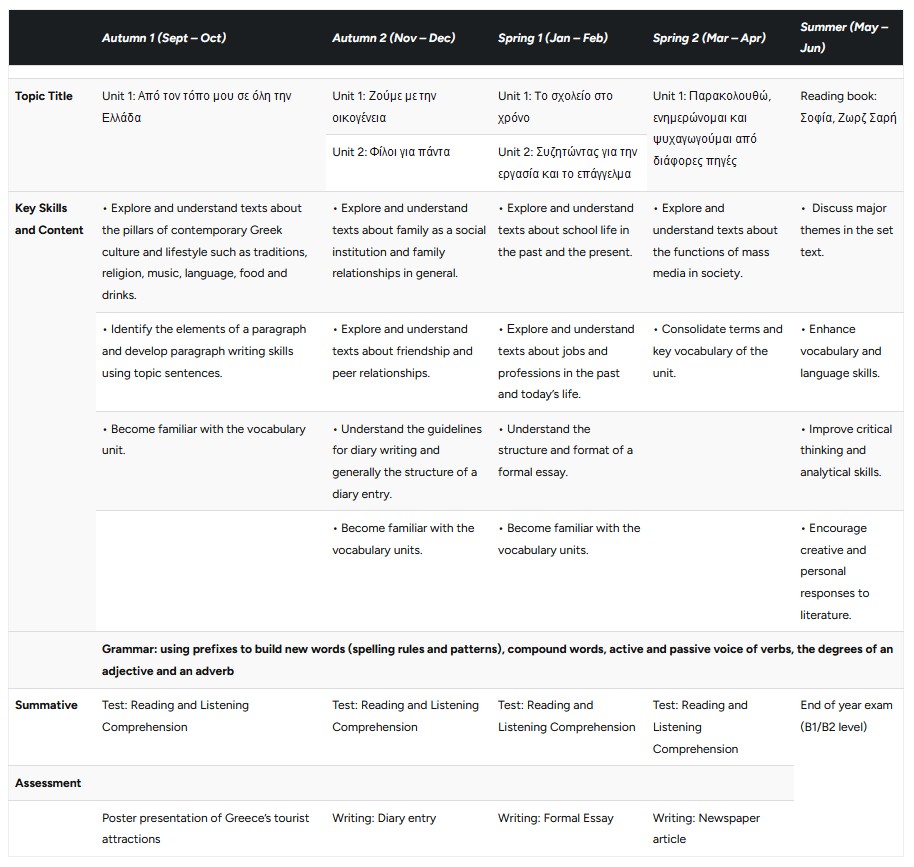Click the Topic Title row label

click(x=44, y=97)
